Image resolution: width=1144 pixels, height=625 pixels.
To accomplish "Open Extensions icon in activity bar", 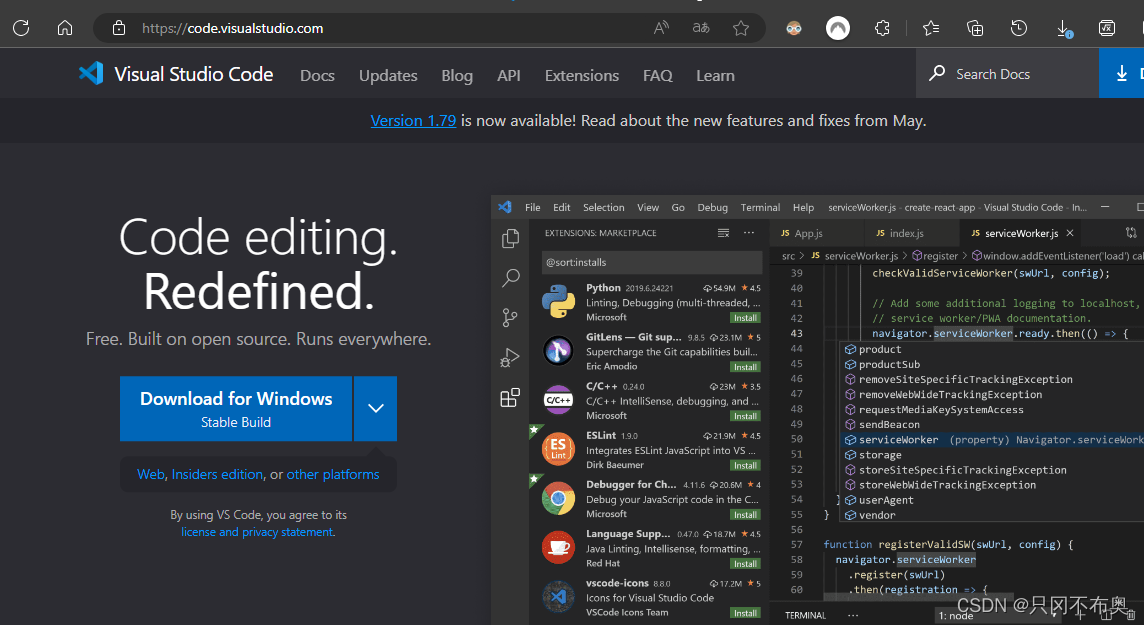I will pyautogui.click(x=510, y=397).
